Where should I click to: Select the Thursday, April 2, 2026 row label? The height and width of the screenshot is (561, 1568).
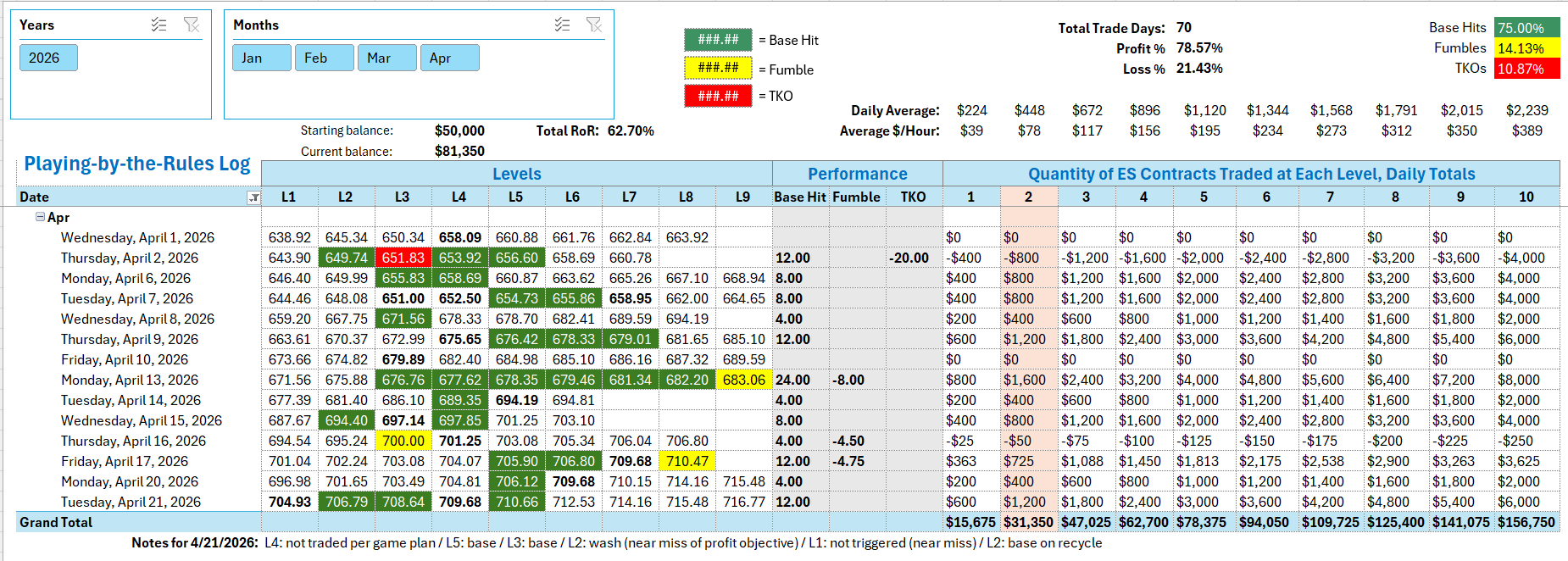tap(130, 258)
